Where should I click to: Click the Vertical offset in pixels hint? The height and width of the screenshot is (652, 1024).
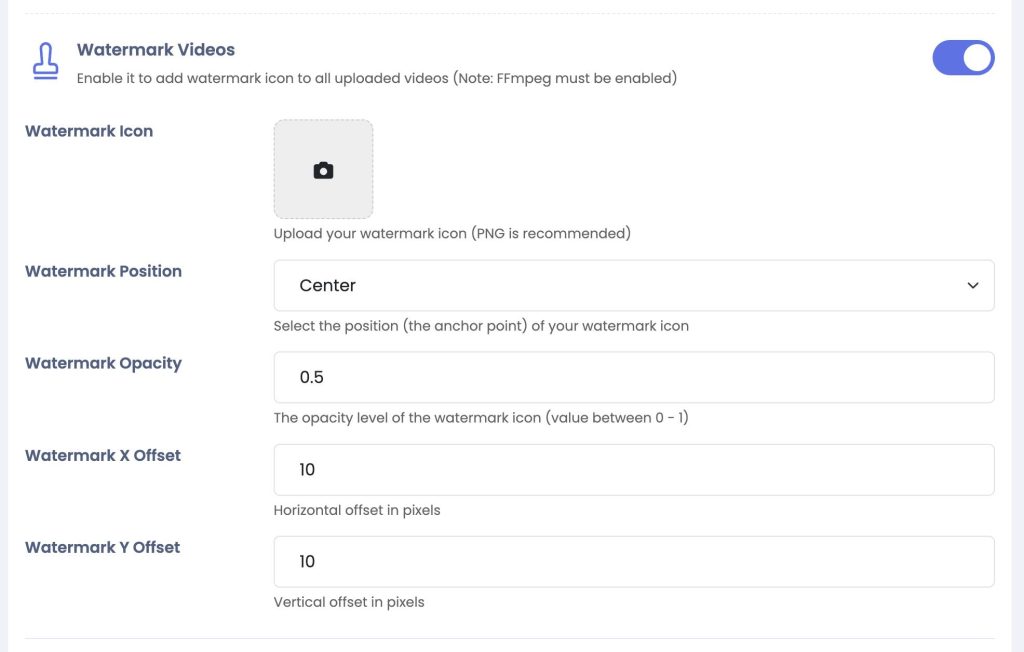[x=349, y=602]
